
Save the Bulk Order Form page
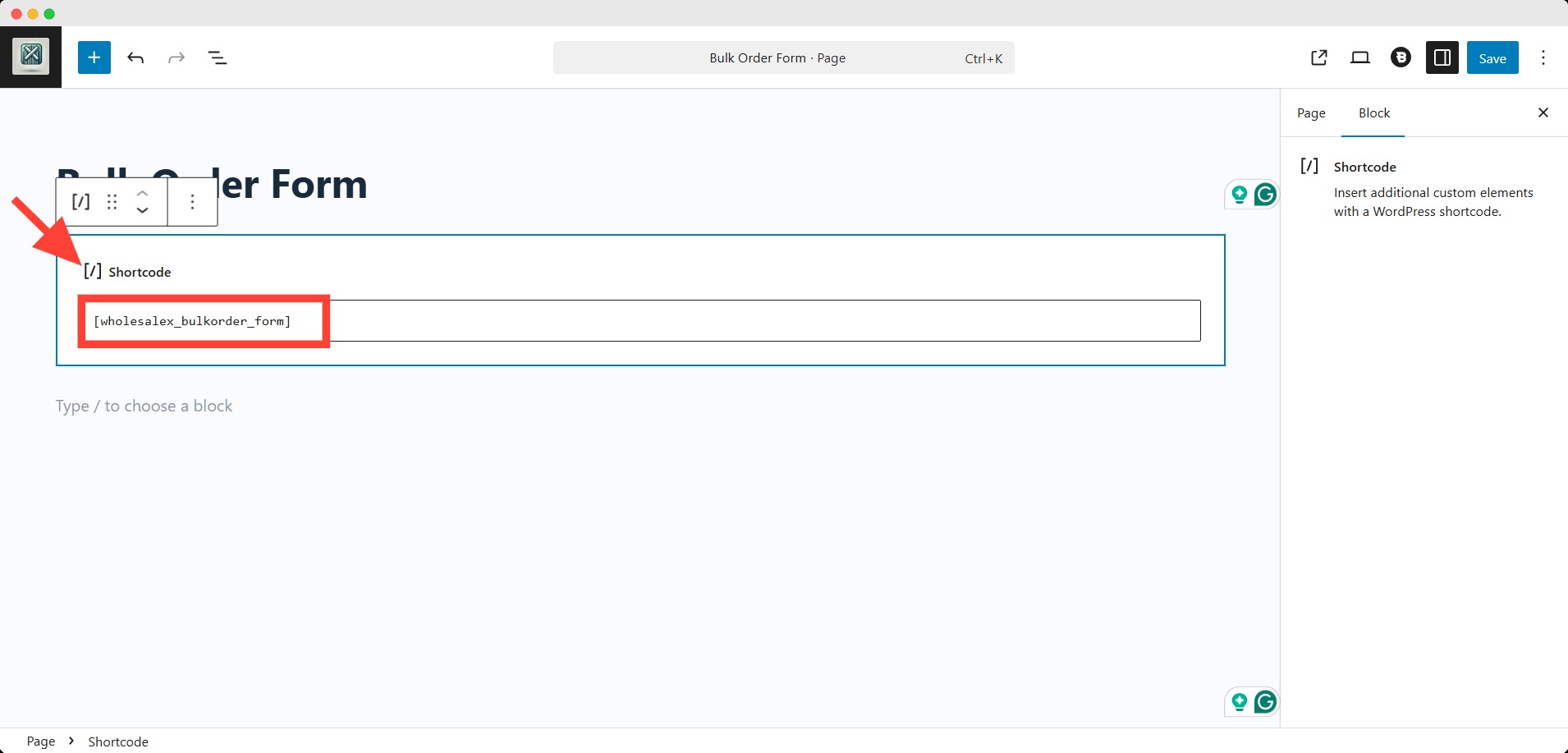[1492, 57]
